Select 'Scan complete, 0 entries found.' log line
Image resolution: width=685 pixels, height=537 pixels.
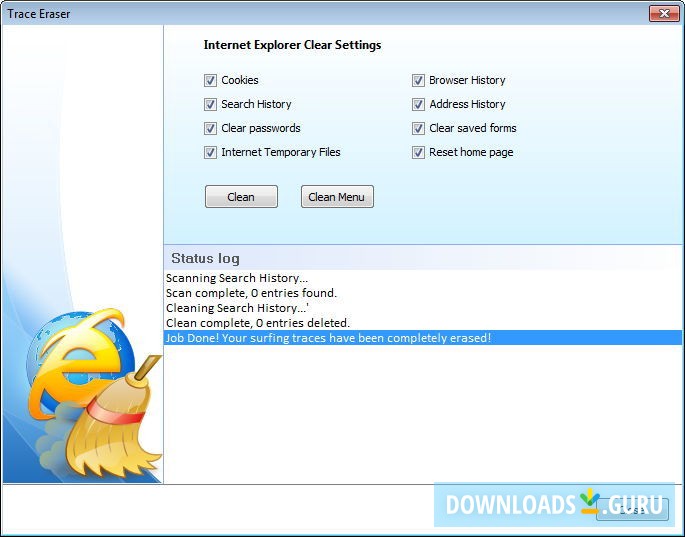coord(422,293)
